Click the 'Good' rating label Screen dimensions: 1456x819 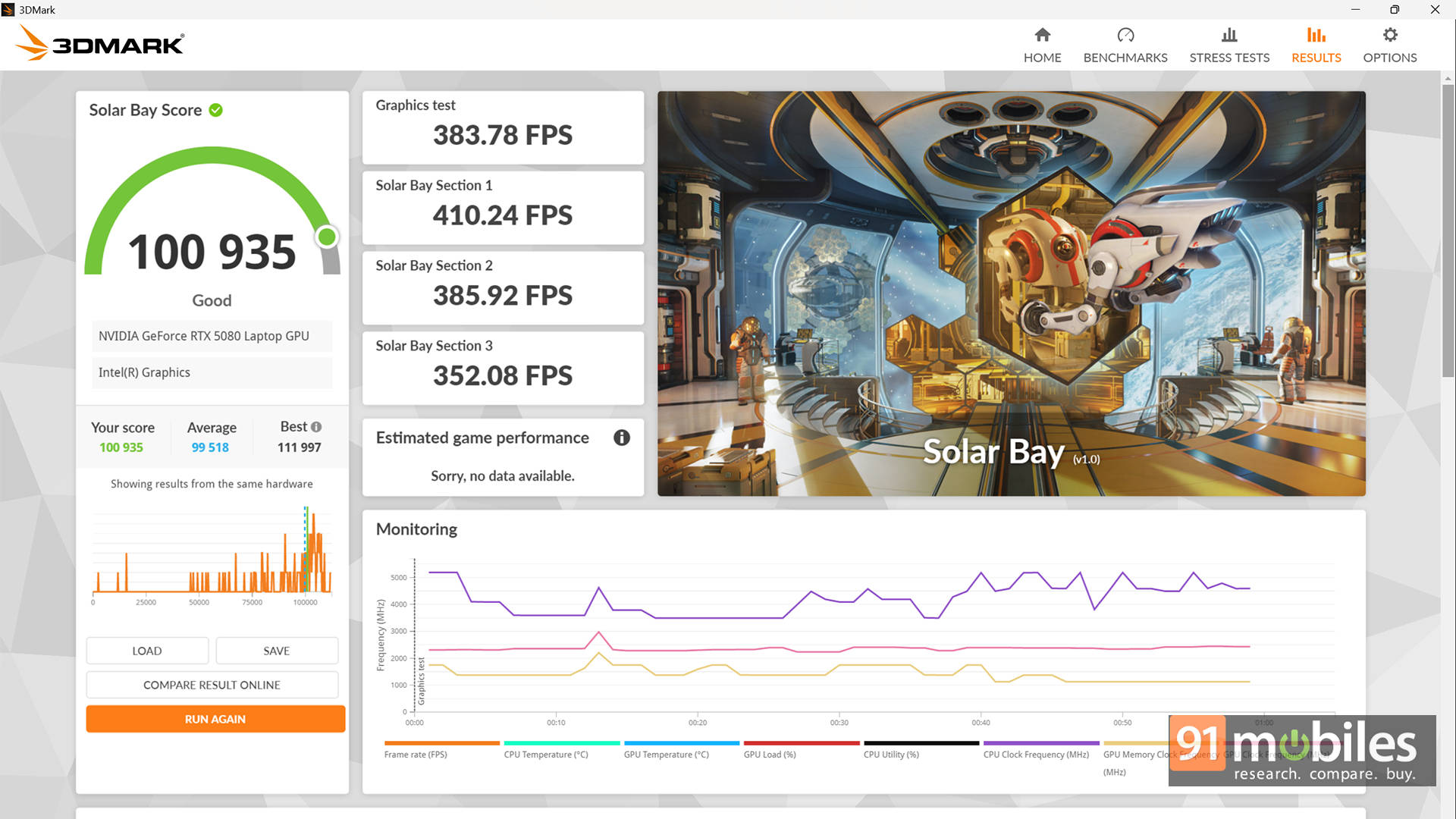pos(212,300)
